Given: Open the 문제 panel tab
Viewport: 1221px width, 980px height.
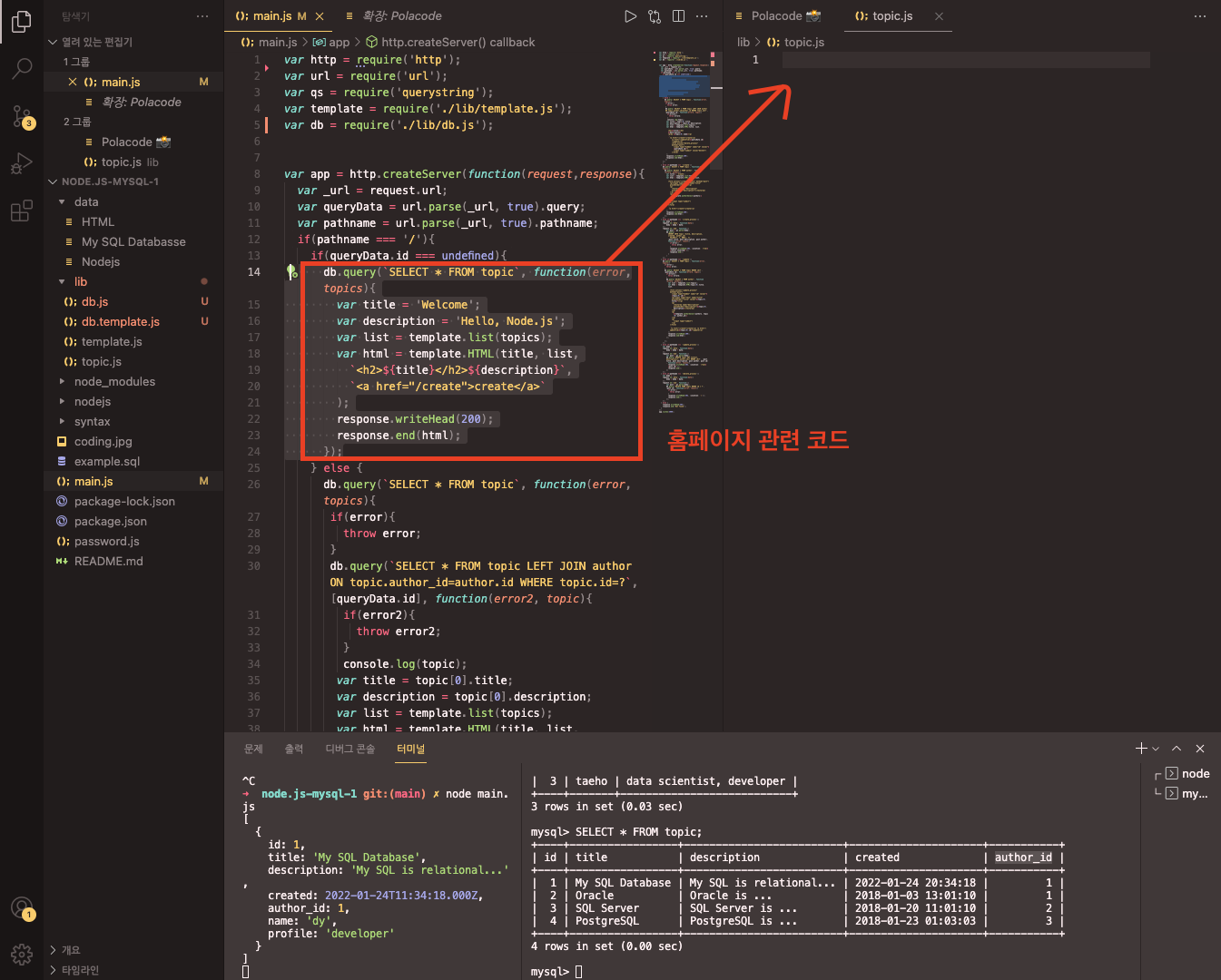Looking at the screenshot, I should pyautogui.click(x=253, y=749).
